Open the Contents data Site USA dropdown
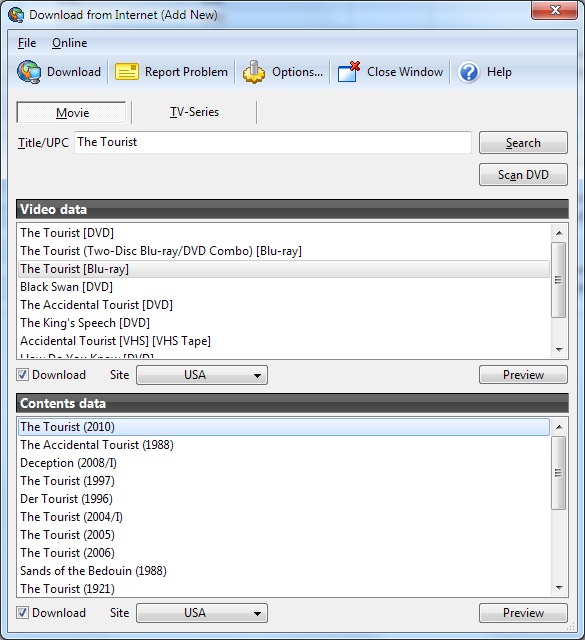The image size is (585, 640). (x=202, y=613)
